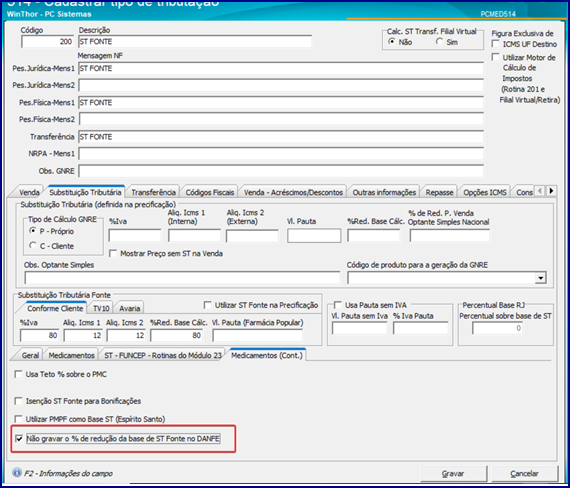Click Obs. Optante Simples field
Viewport: 570px width, 488px height.
coord(182,278)
